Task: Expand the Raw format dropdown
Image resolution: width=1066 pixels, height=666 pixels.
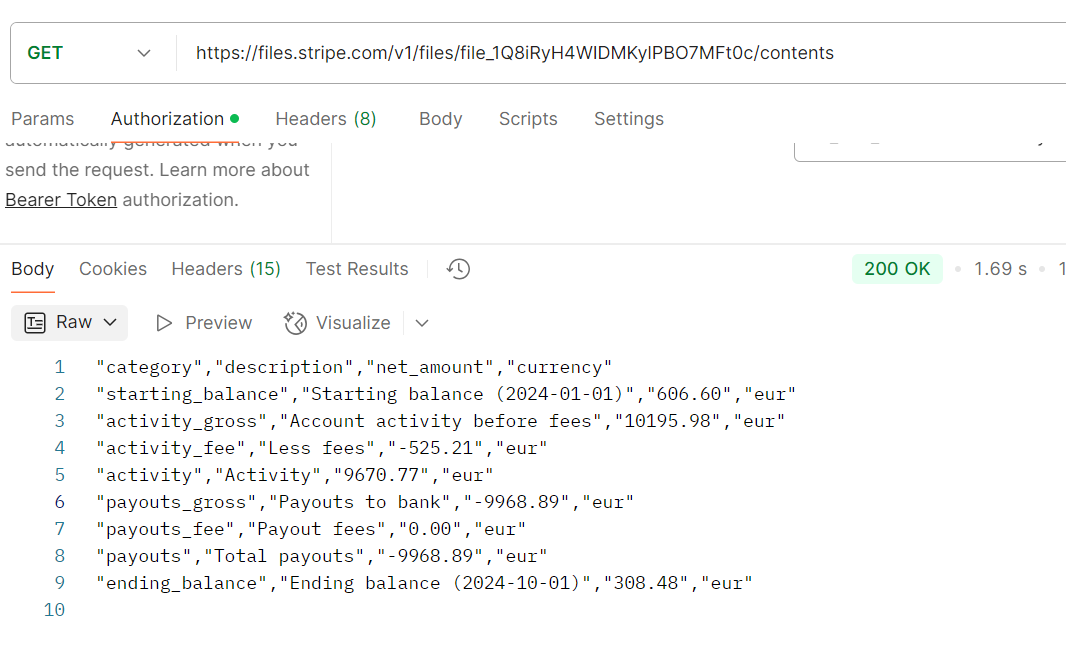Action: click(x=70, y=323)
